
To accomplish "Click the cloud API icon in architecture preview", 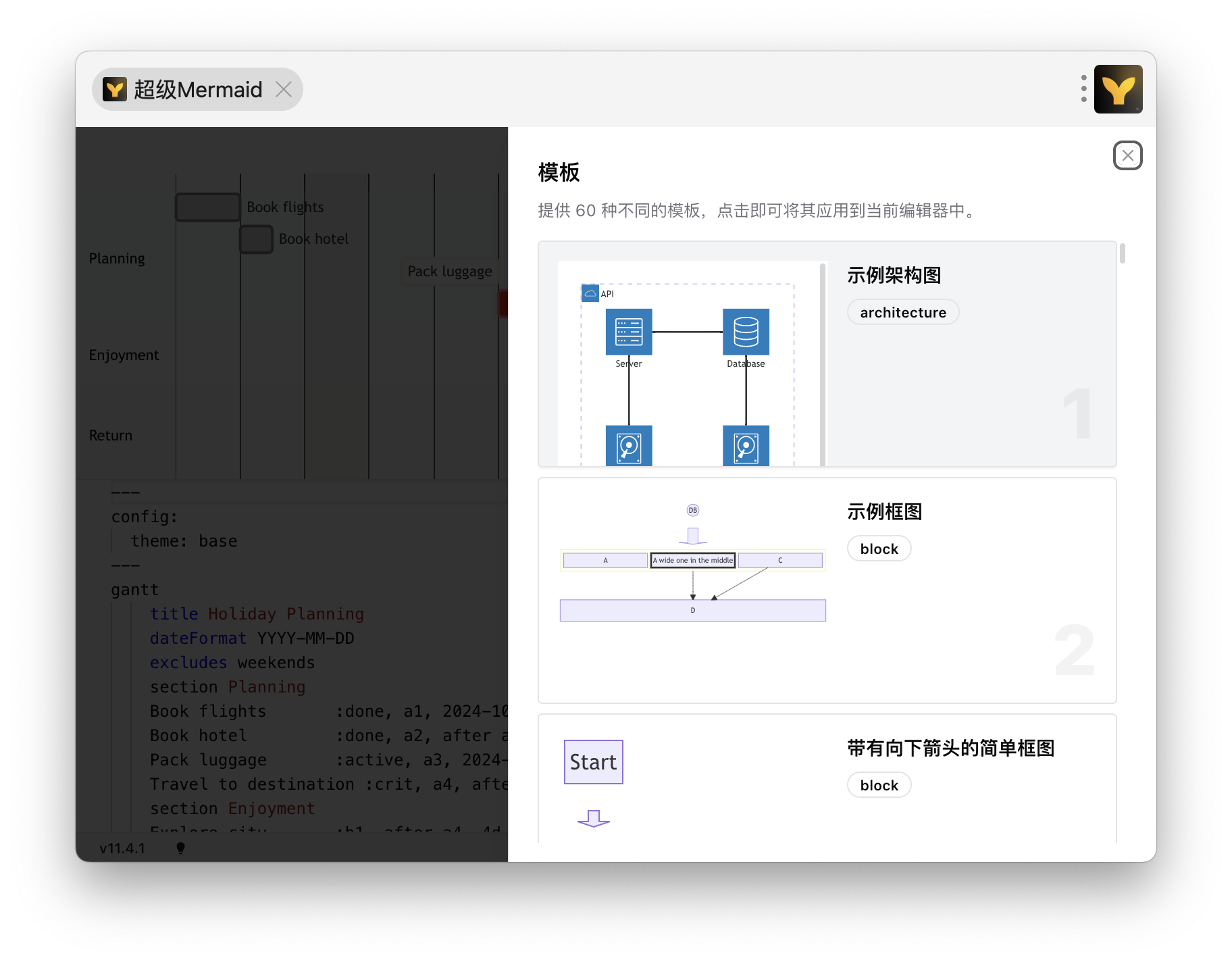I will pos(590,294).
